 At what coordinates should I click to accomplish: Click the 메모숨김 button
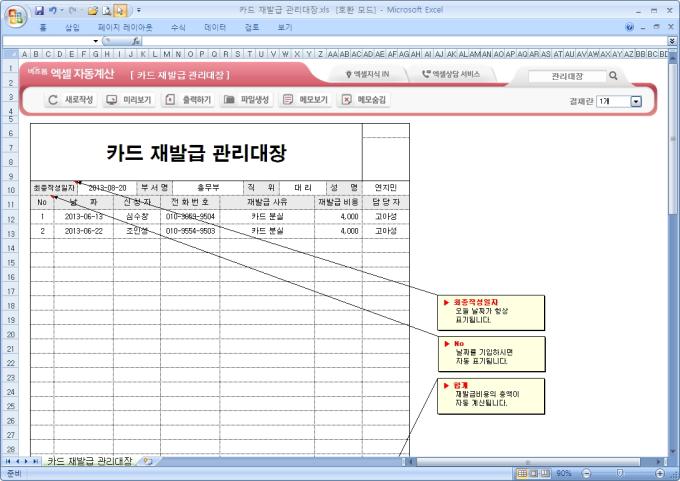tap(363, 100)
